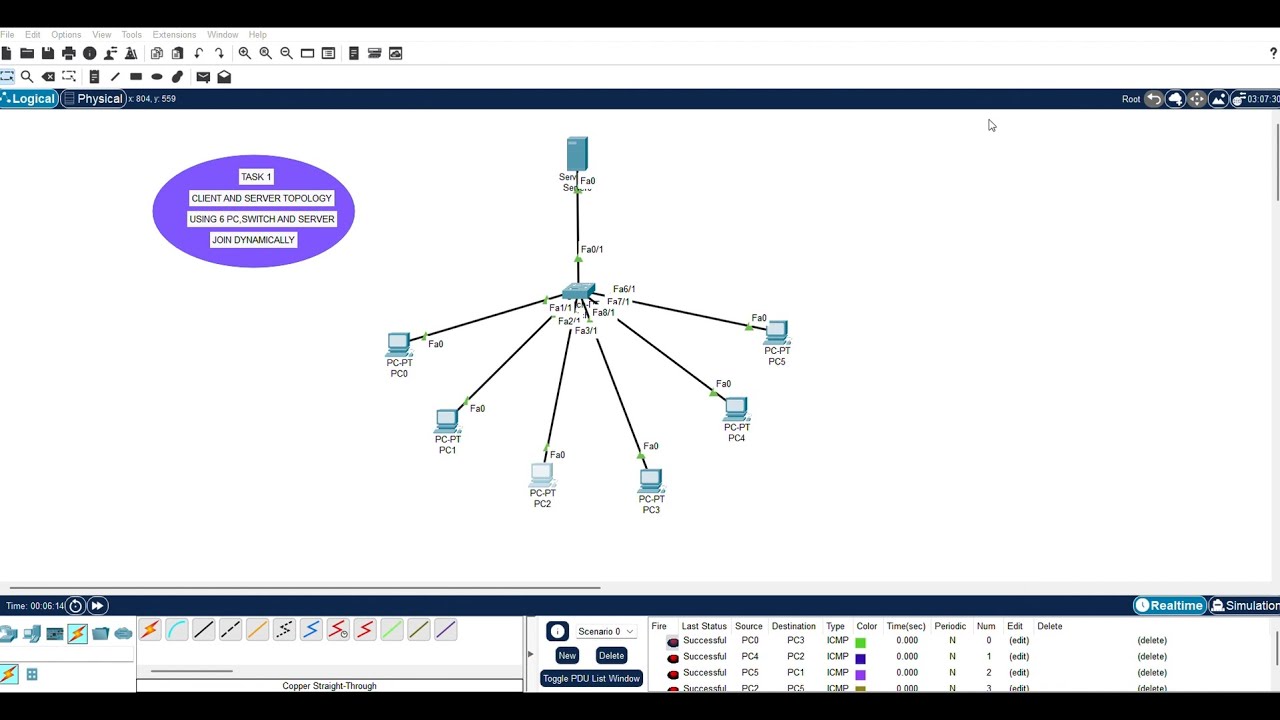Open network information icon
The image size is (1280, 720).
(x=90, y=53)
